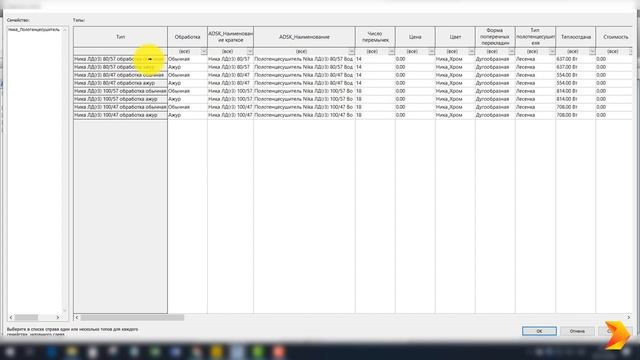The image size is (640, 360).
Task: Click the types table horizontal scrollbar thumb
Action: 132,317
